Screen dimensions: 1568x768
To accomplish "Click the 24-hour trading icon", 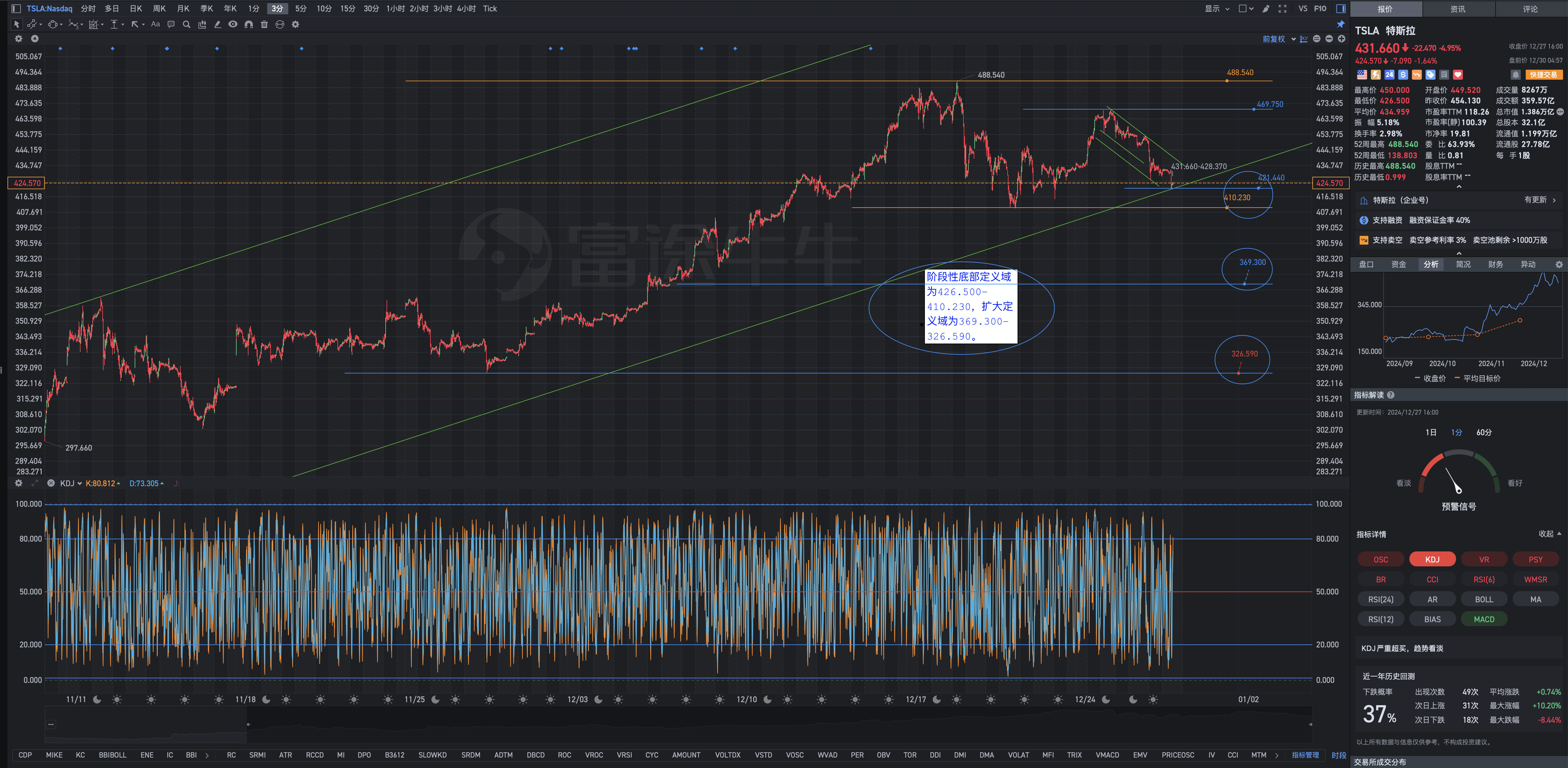I will pos(1389,75).
